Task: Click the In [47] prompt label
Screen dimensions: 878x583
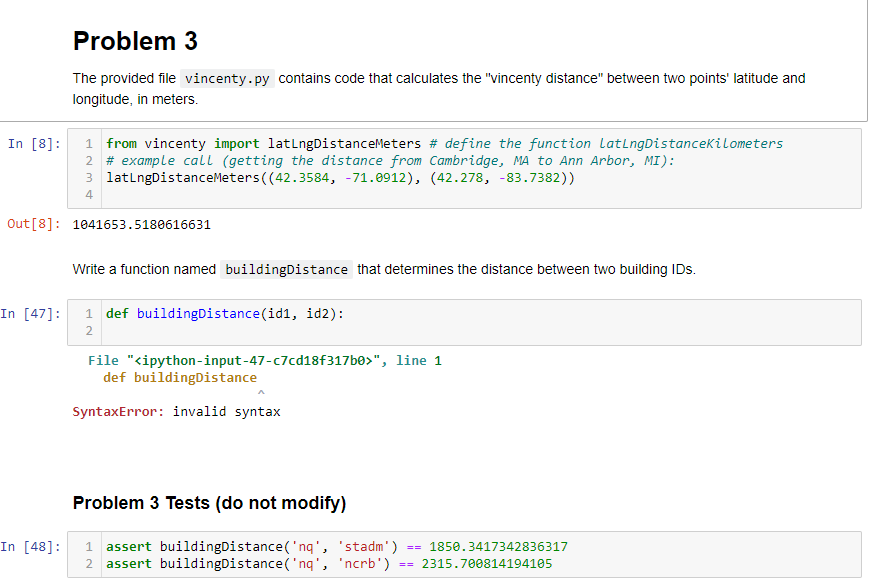Action: [x=32, y=313]
